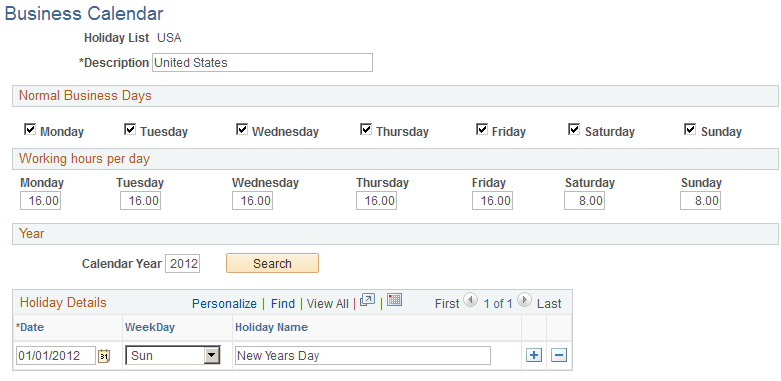Click Last link in grid navigation
Screen dimensions: 781x381
(x=549, y=304)
